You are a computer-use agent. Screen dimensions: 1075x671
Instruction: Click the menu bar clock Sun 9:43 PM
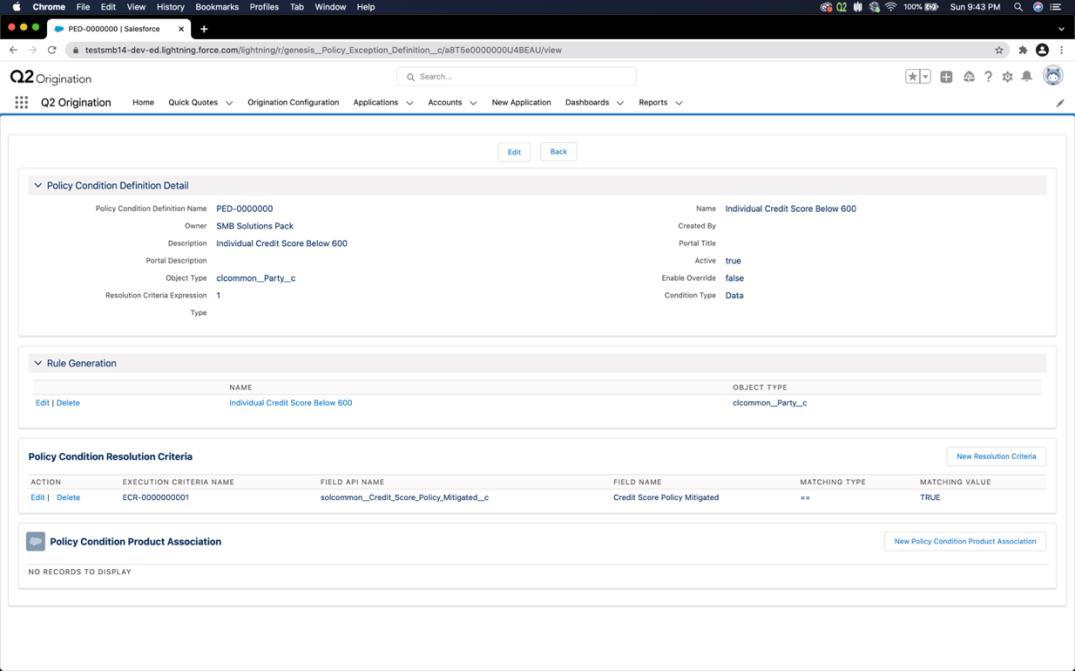tap(975, 7)
